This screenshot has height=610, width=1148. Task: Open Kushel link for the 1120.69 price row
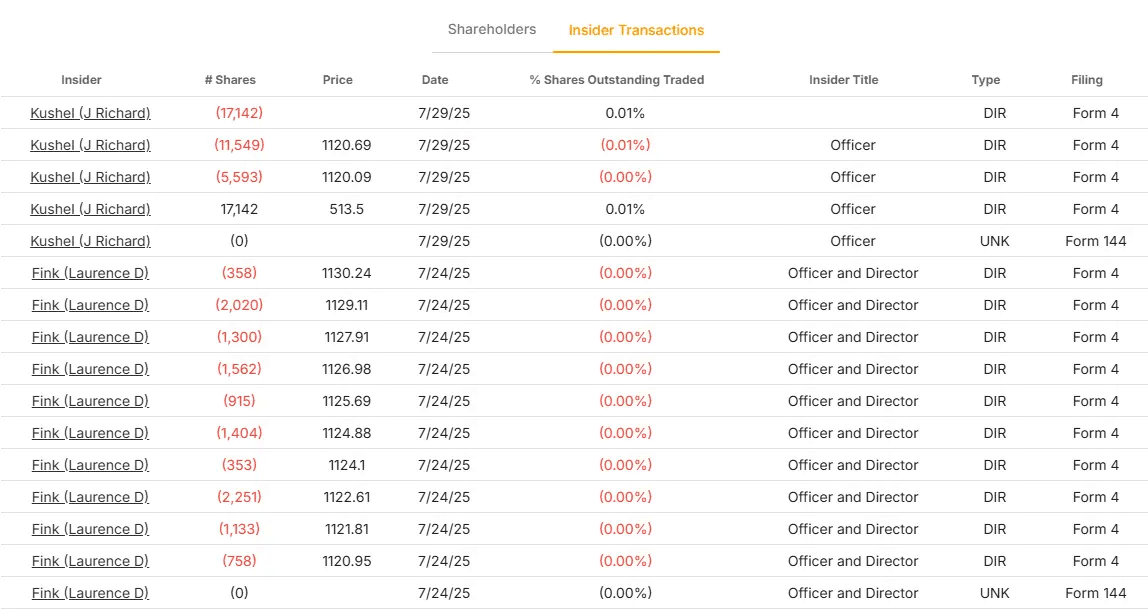coord(90,145)
